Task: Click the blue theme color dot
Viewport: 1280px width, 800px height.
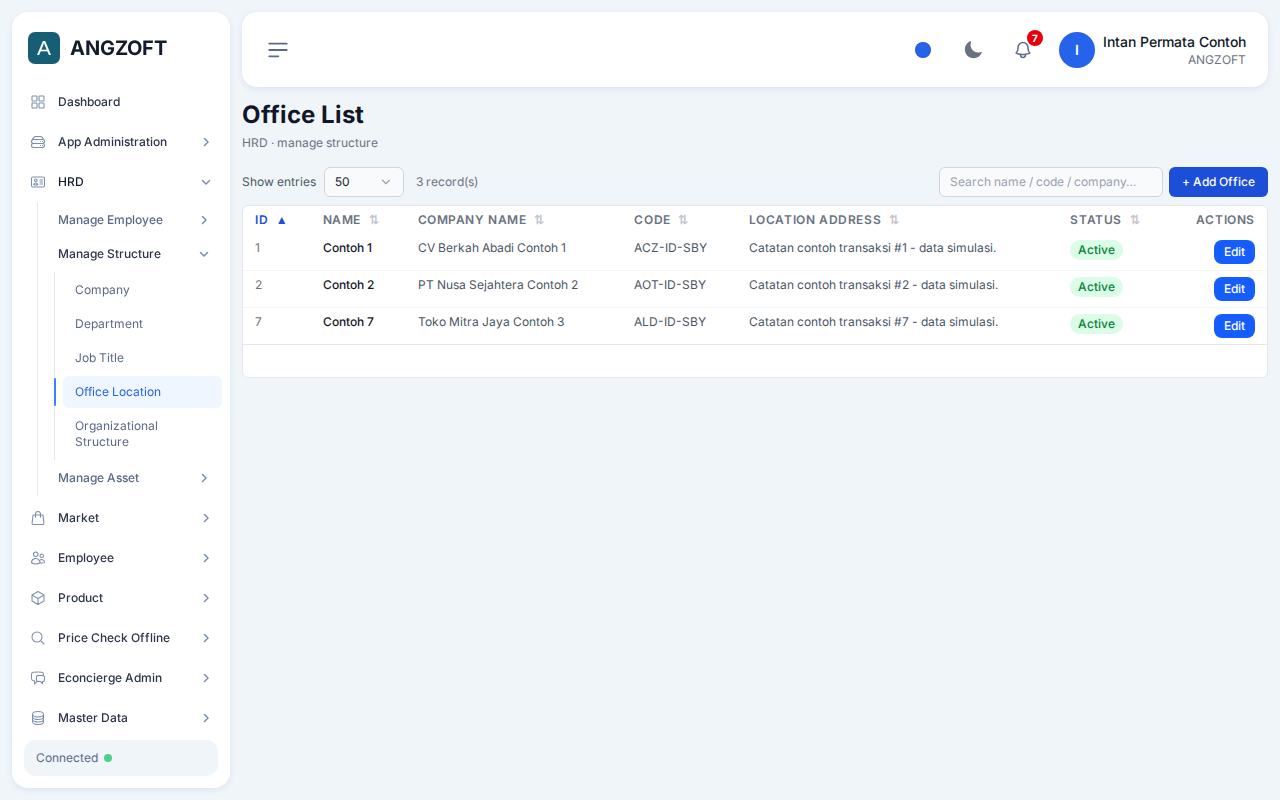Action: point(923,50)
